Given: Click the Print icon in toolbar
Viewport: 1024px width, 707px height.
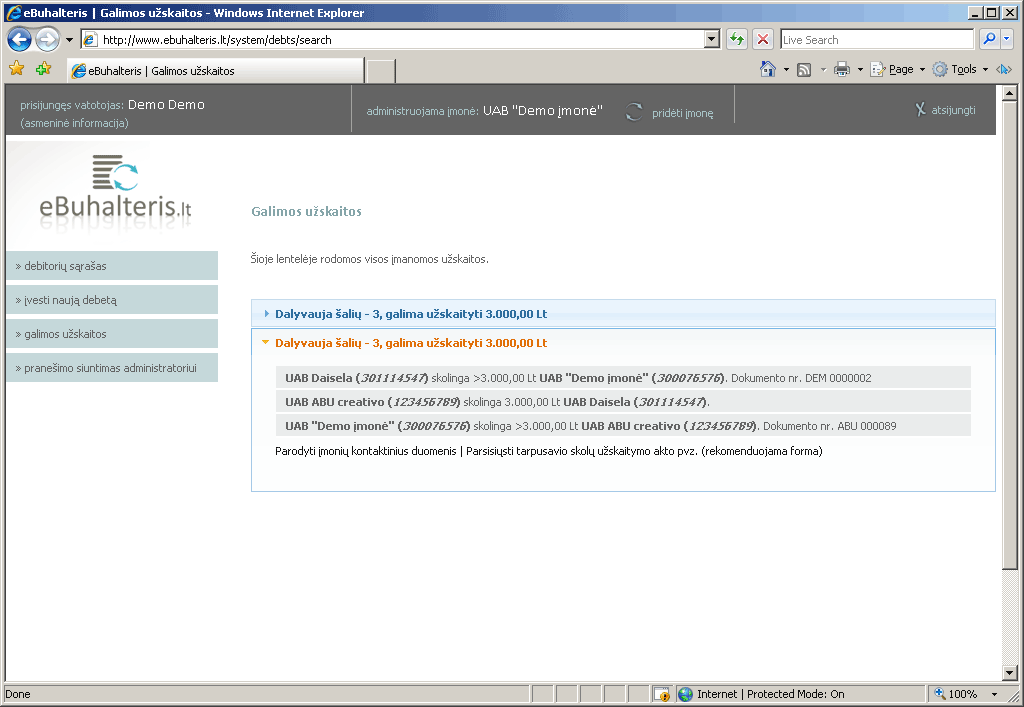Looking at the screenshot, I should tap(842, 69).
